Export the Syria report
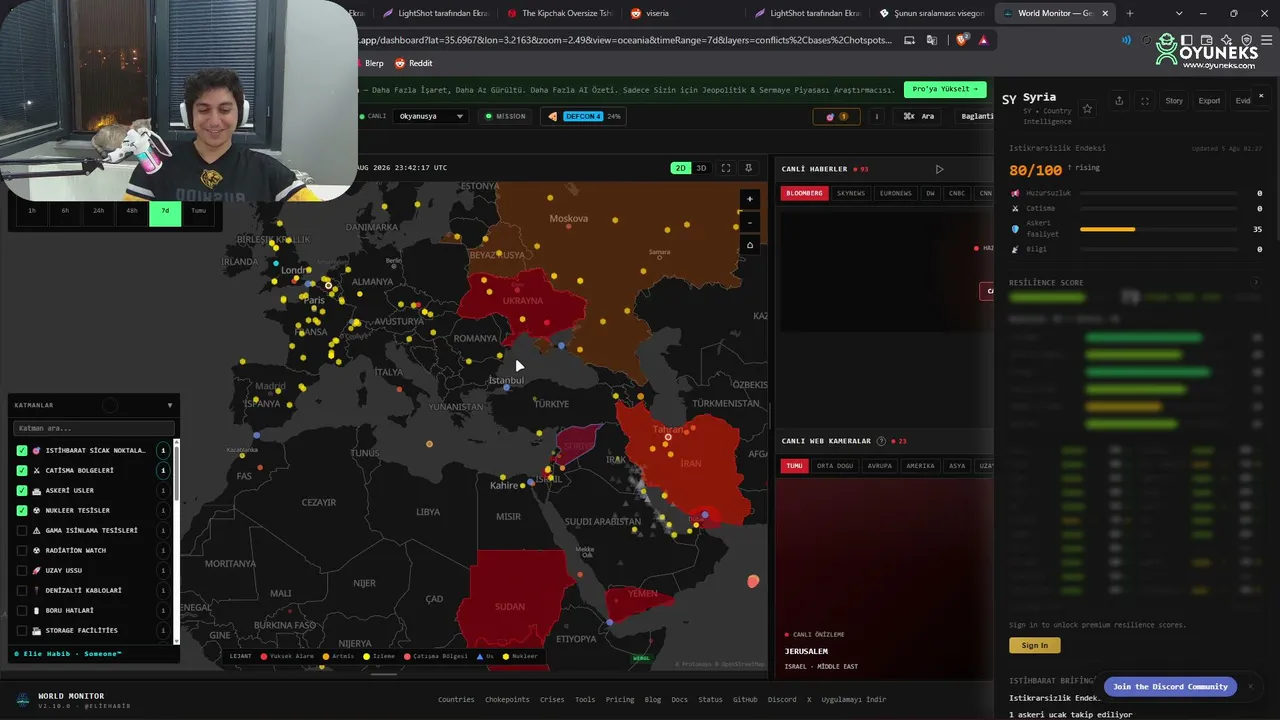This screenshot has height=720, width=1280. click(x=1209, y=100)
